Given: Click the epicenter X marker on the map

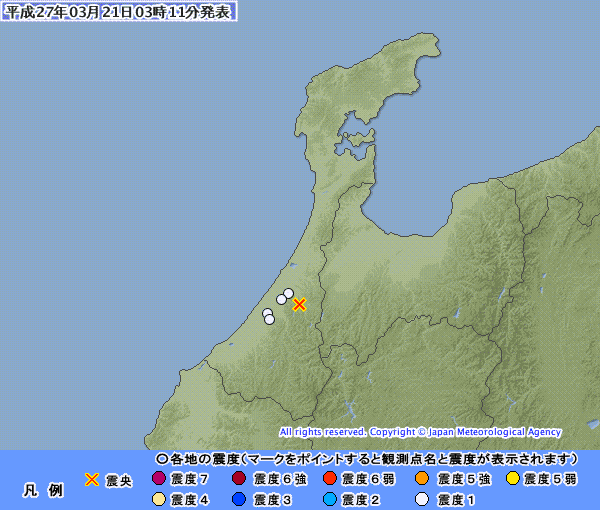Looking at the screenshot, I should pos(299,305).
